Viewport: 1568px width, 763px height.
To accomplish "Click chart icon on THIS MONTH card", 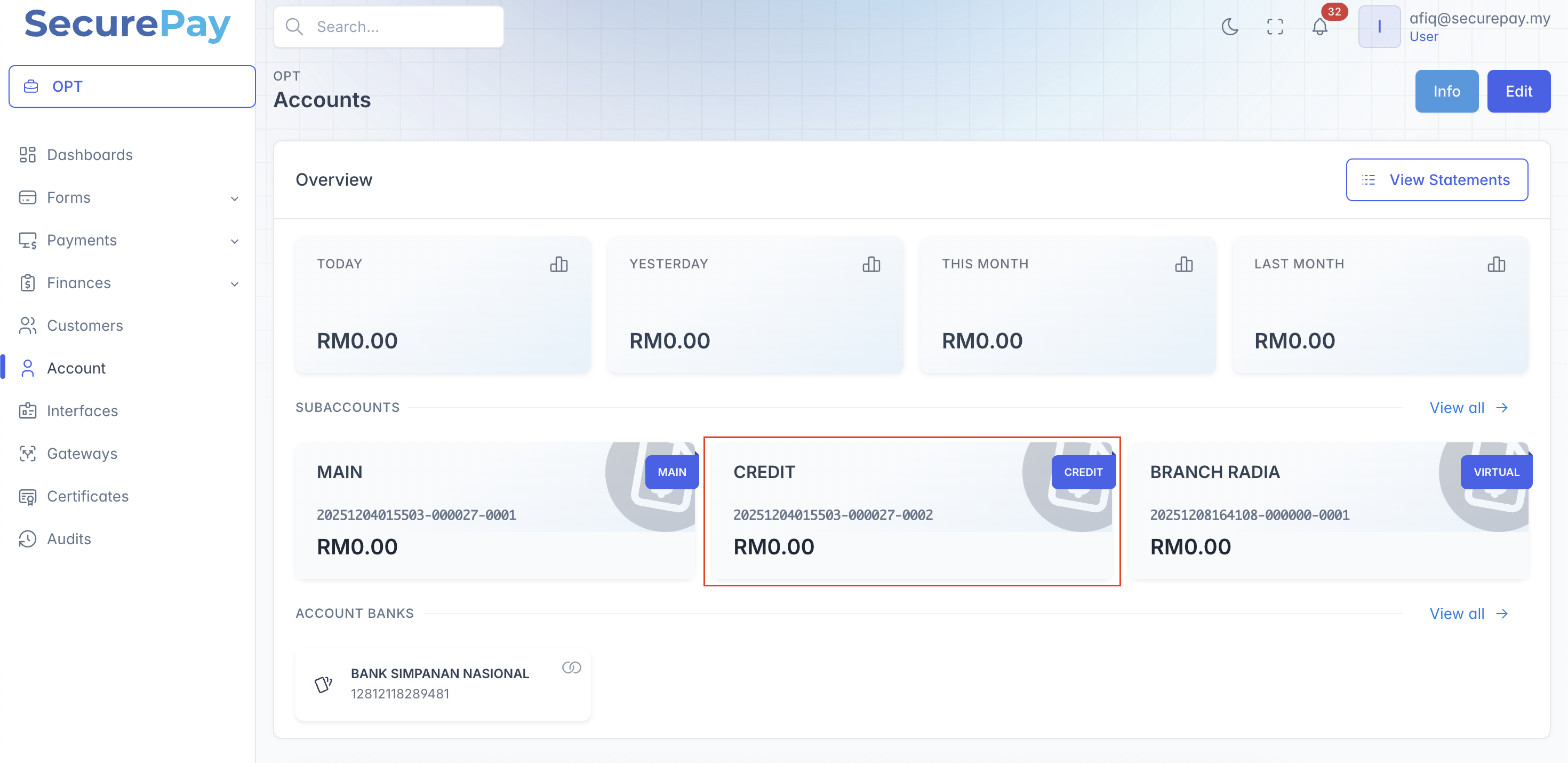I will (1183, 264).
